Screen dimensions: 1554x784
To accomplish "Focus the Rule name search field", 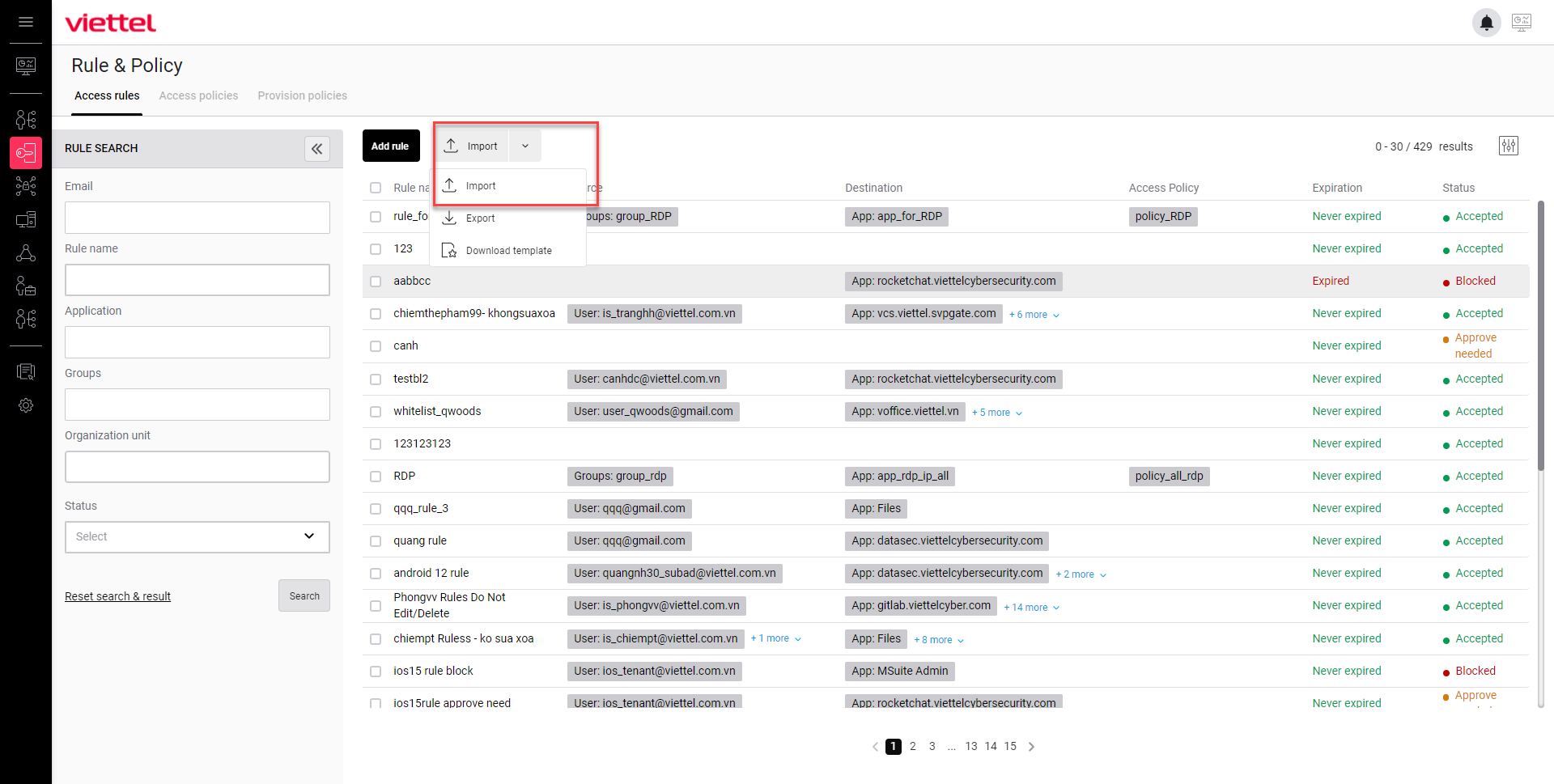I will click(x=197, y=280).
